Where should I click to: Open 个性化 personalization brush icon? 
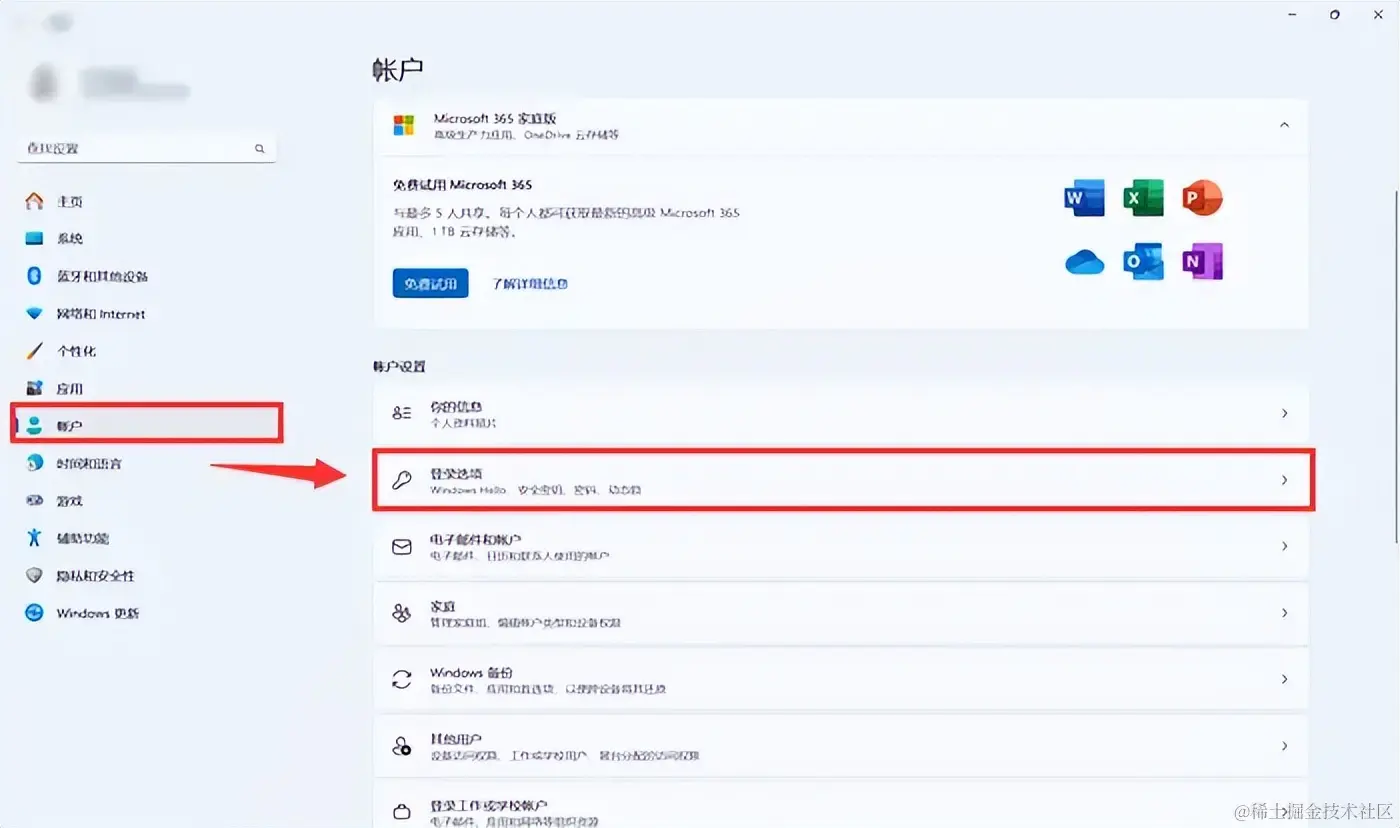tap(35, 351)
